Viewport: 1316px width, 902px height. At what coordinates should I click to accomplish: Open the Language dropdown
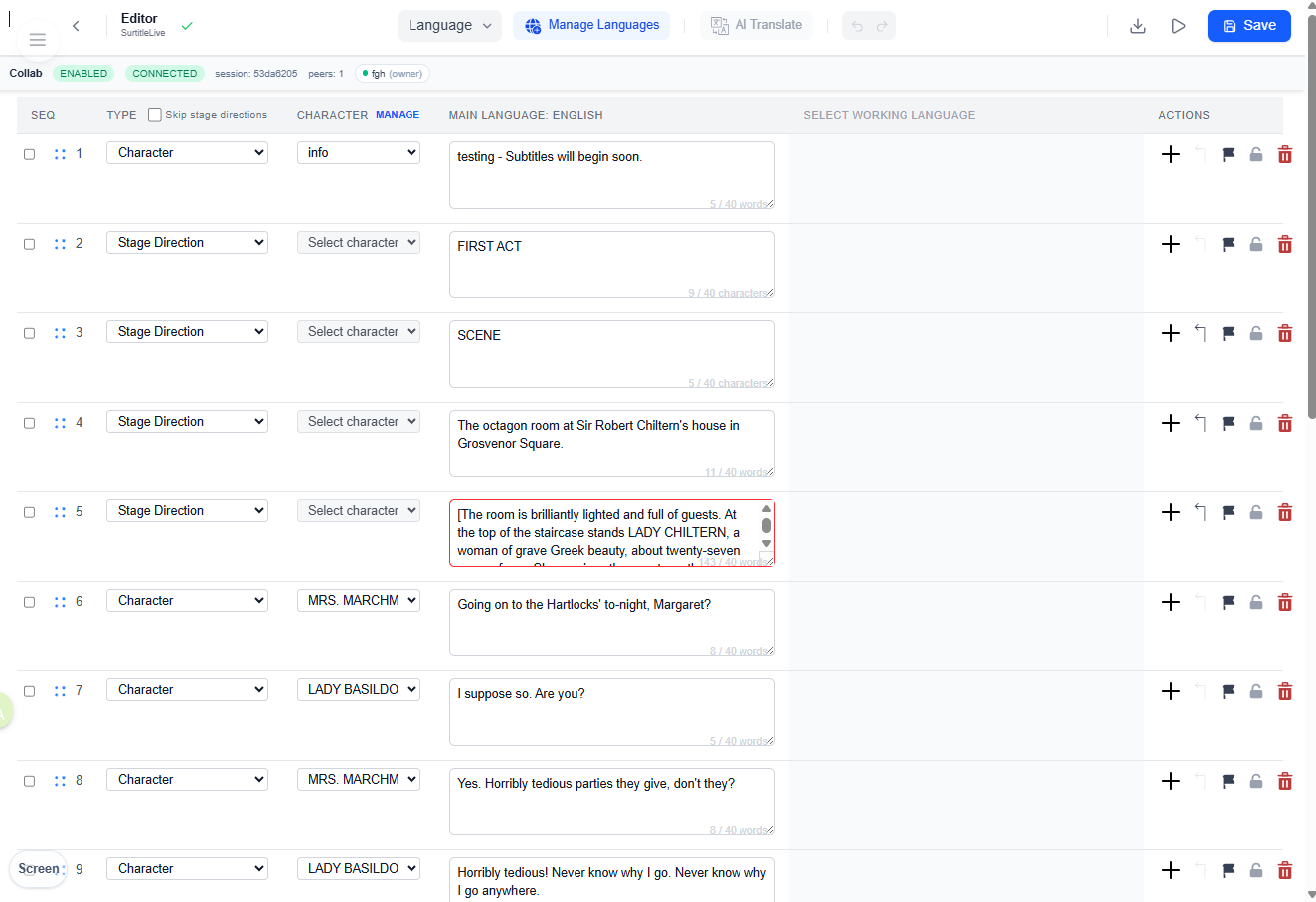point(449,26)
